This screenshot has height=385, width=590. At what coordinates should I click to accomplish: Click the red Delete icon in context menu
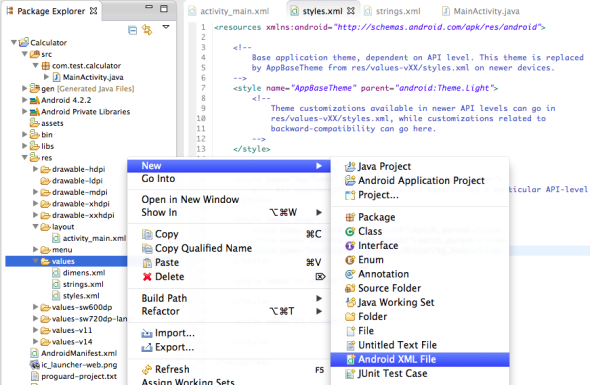coord(147,277)
